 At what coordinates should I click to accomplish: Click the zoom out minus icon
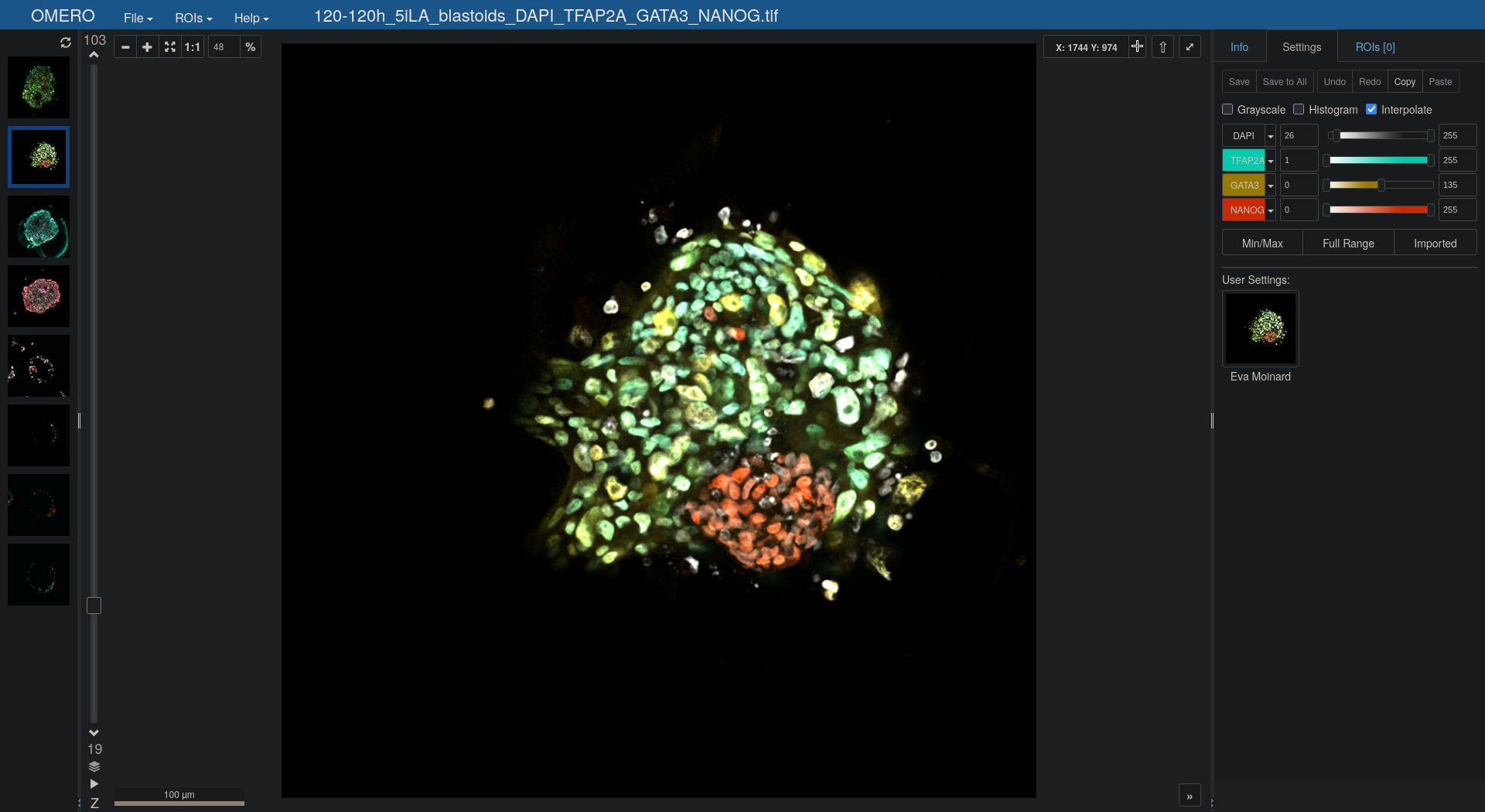click(x=125, y=47)
